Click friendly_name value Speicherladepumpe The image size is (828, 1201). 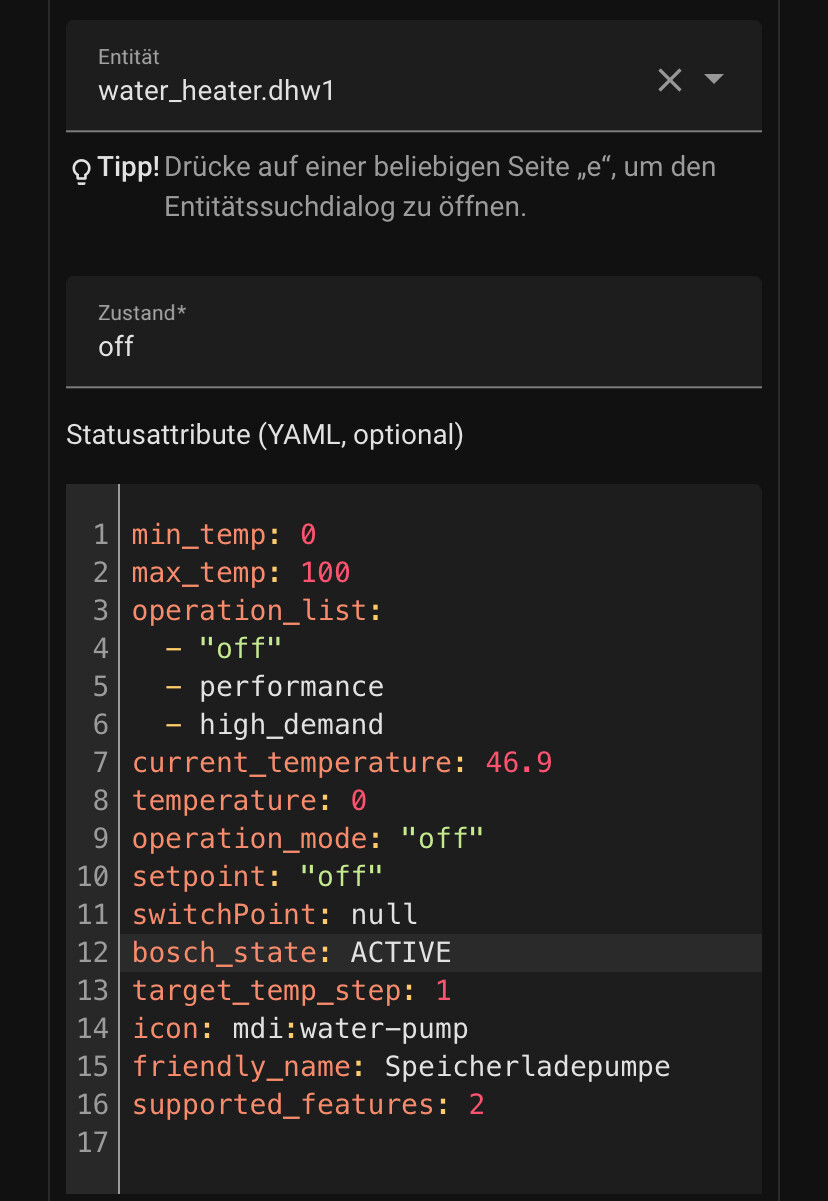pos(527,1067)
